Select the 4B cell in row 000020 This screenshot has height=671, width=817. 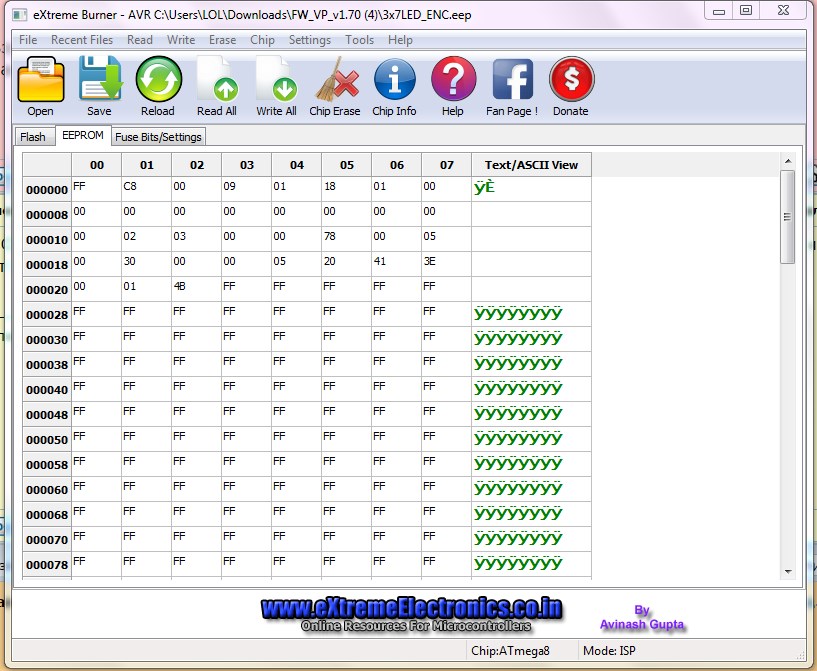click(x=196, y=289)
